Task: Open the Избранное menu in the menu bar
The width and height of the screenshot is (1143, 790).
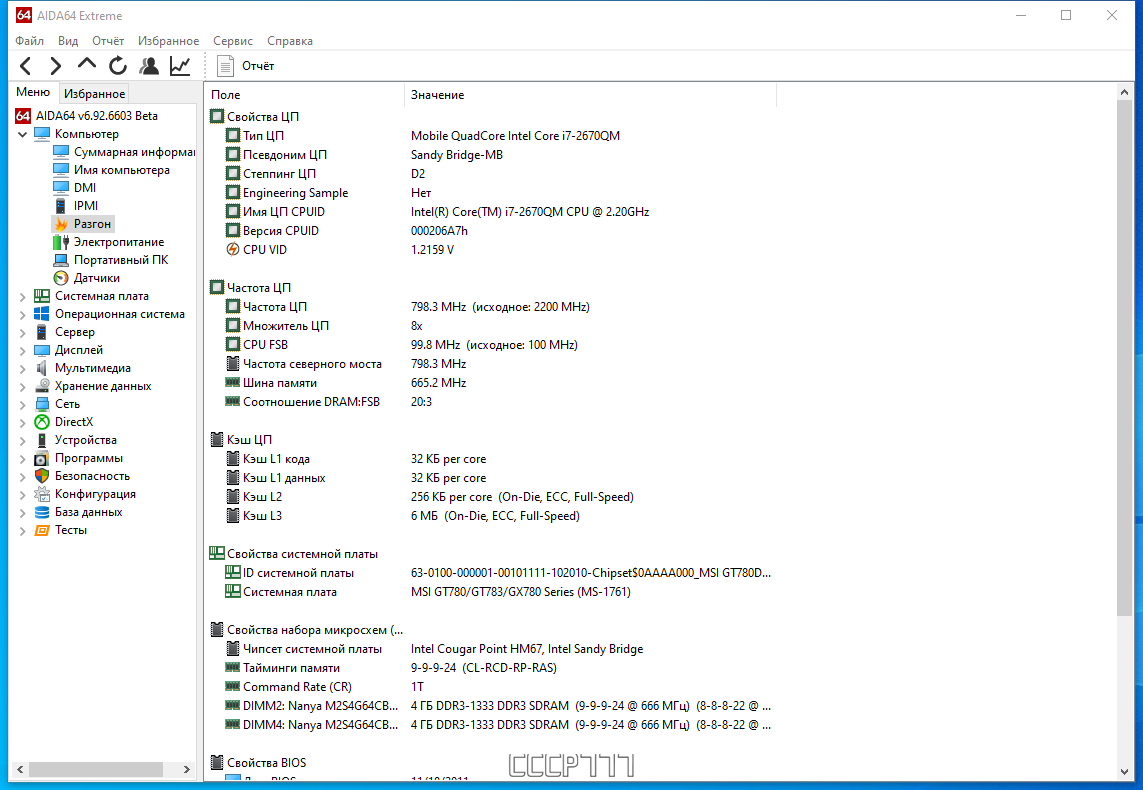Action: point(168,41)
